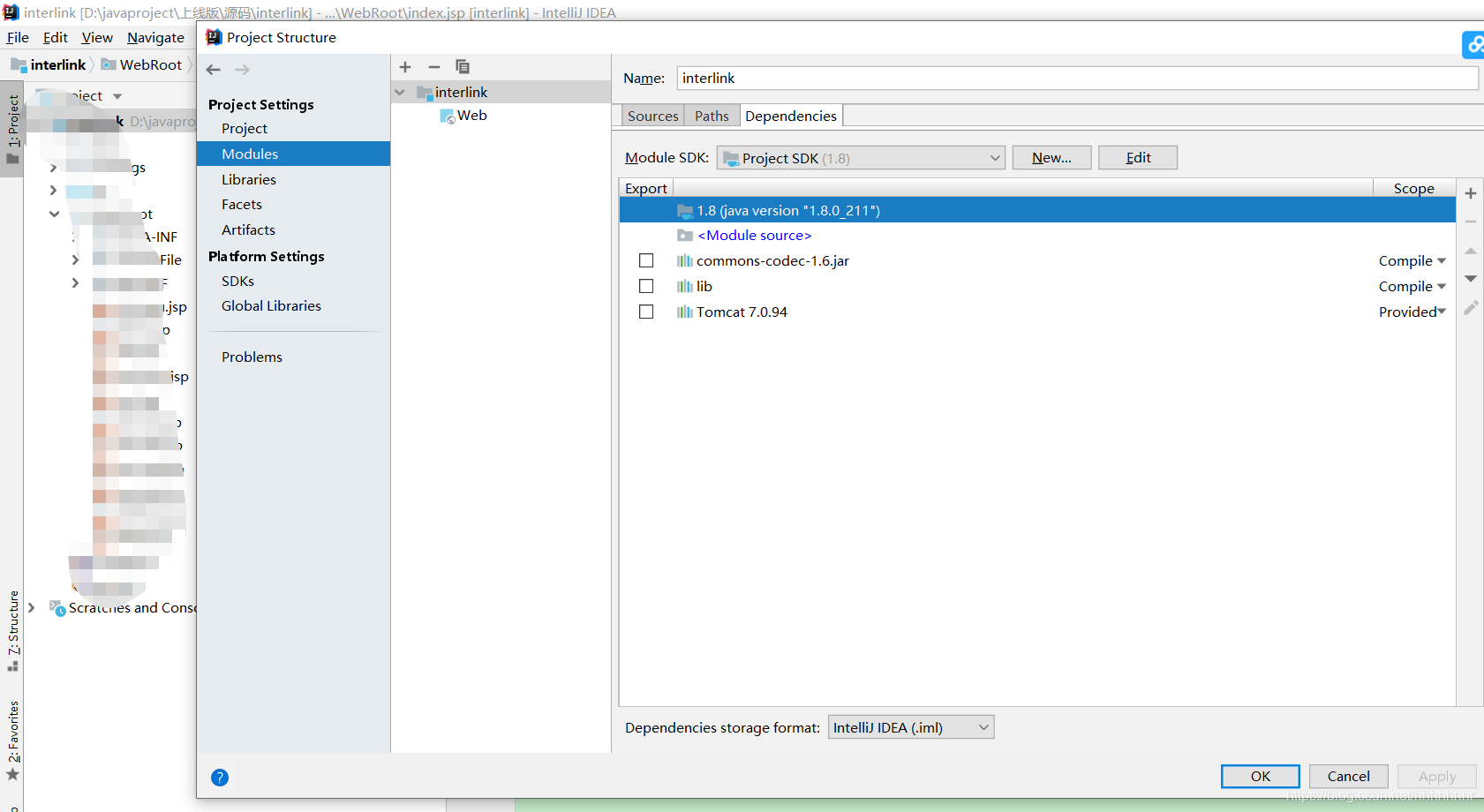Viewport: 1484px width, 812px height.
Task: Click the Tomcat 7.0.94 library icon
Action: (x=685, y=312)
